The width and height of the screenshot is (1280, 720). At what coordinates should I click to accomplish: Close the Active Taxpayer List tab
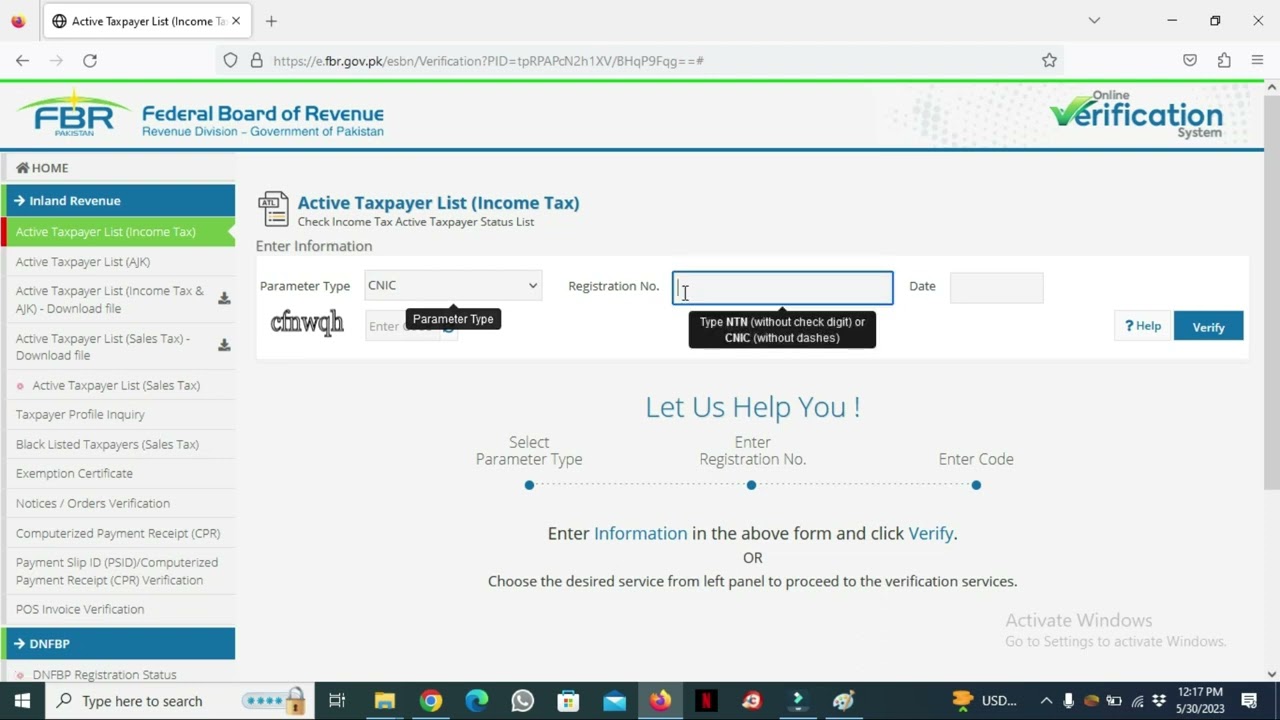pyautogui.click(x=236, y=21)
